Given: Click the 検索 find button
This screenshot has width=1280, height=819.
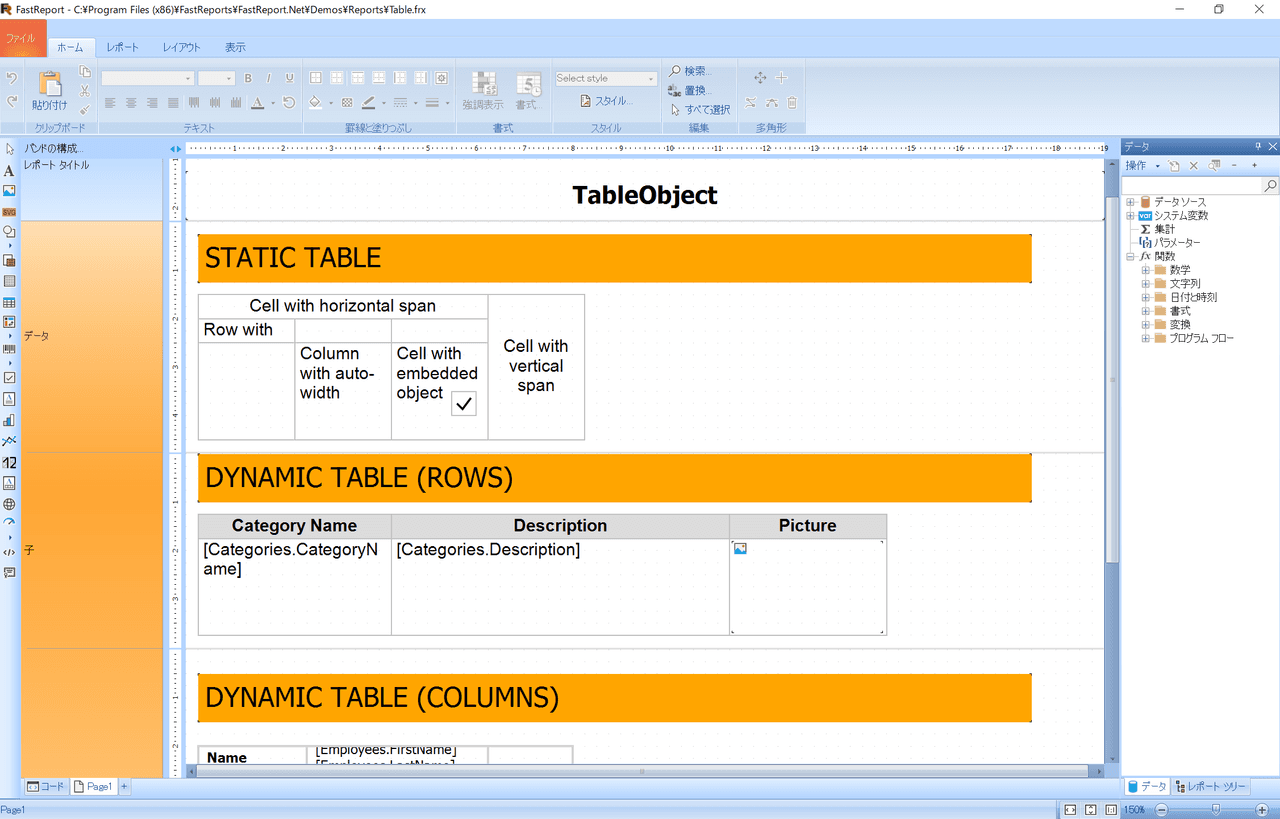Looking at the screenshot, I should (x=690, y=71).
